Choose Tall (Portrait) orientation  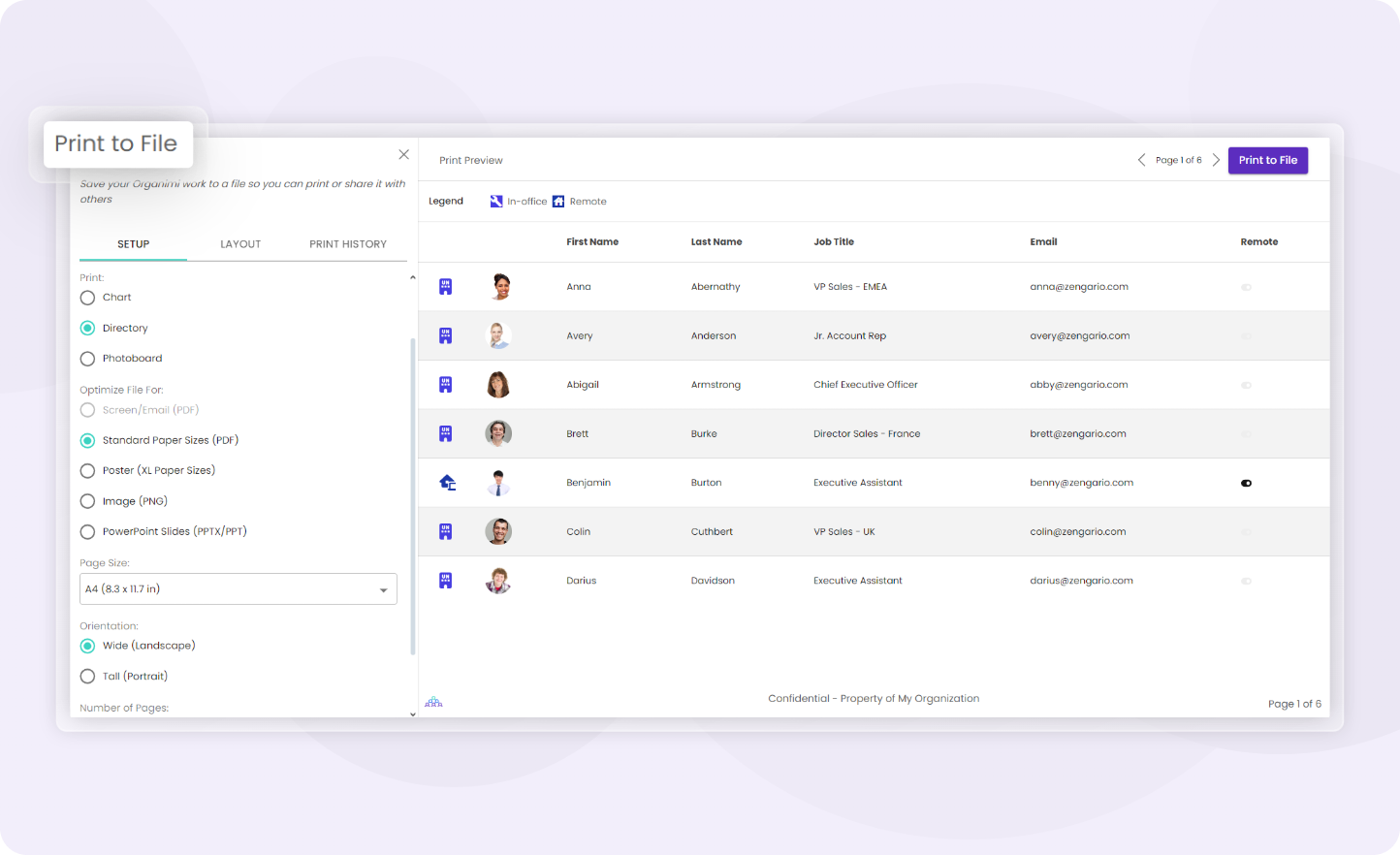pyautogui.click(x=87, y=676)
